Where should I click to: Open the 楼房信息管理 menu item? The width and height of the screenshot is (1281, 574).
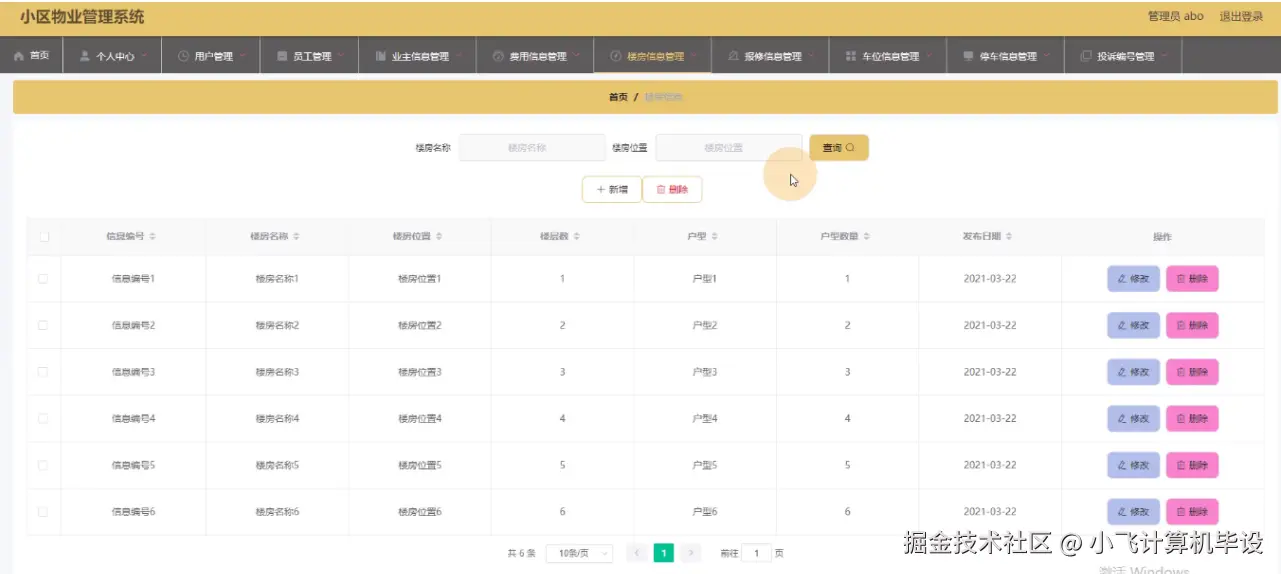(x=653, y=56)
